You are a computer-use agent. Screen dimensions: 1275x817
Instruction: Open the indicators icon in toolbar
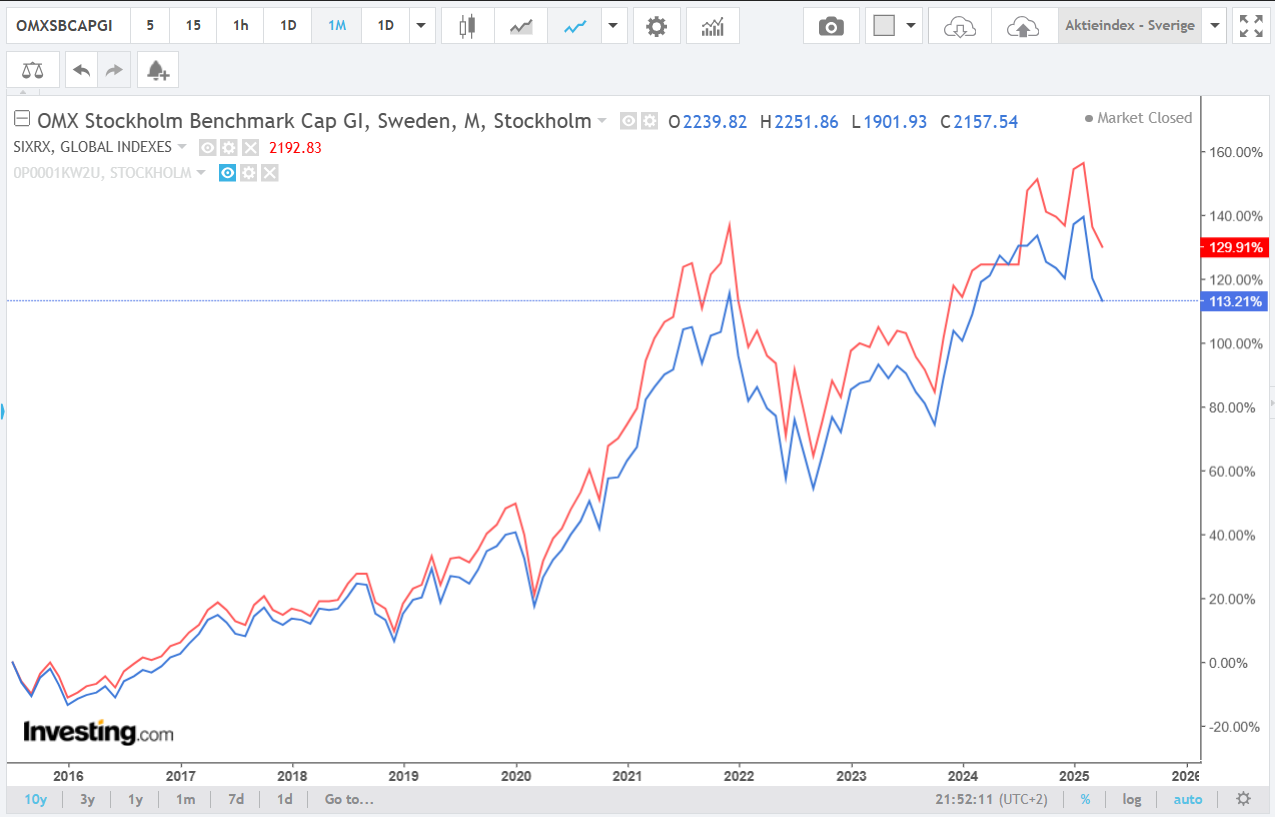pyautogui.click(x=713, y=27)
